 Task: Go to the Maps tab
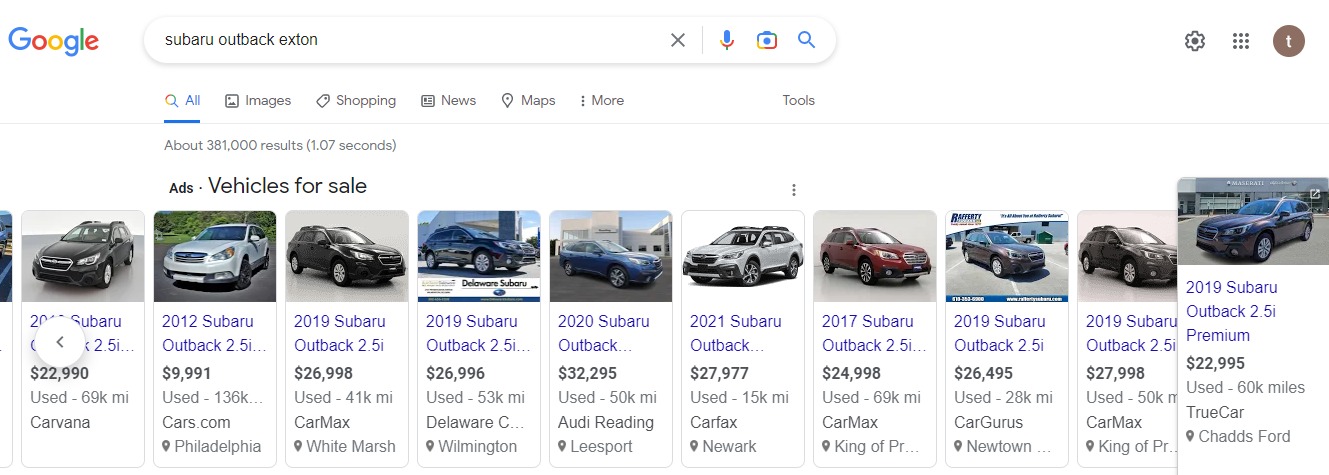click(528, 101)
